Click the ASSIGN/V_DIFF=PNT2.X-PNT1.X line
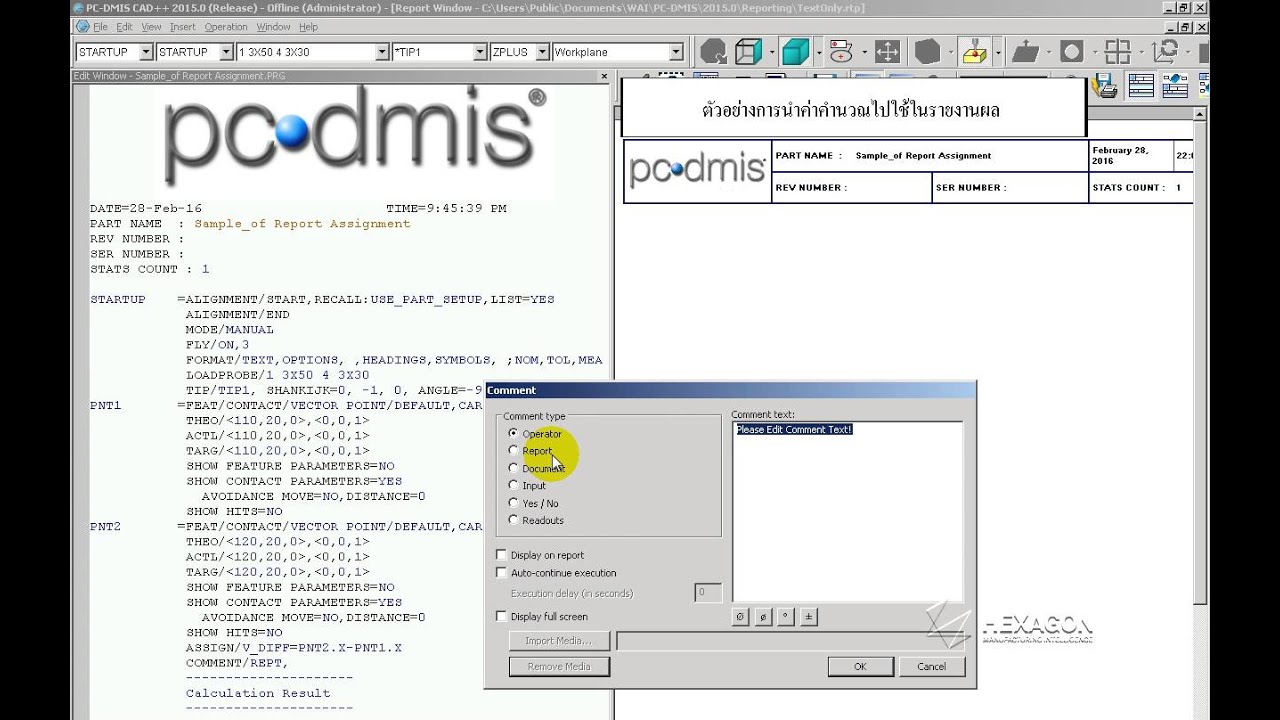The image size is (1280, 720). click(293, 648)
